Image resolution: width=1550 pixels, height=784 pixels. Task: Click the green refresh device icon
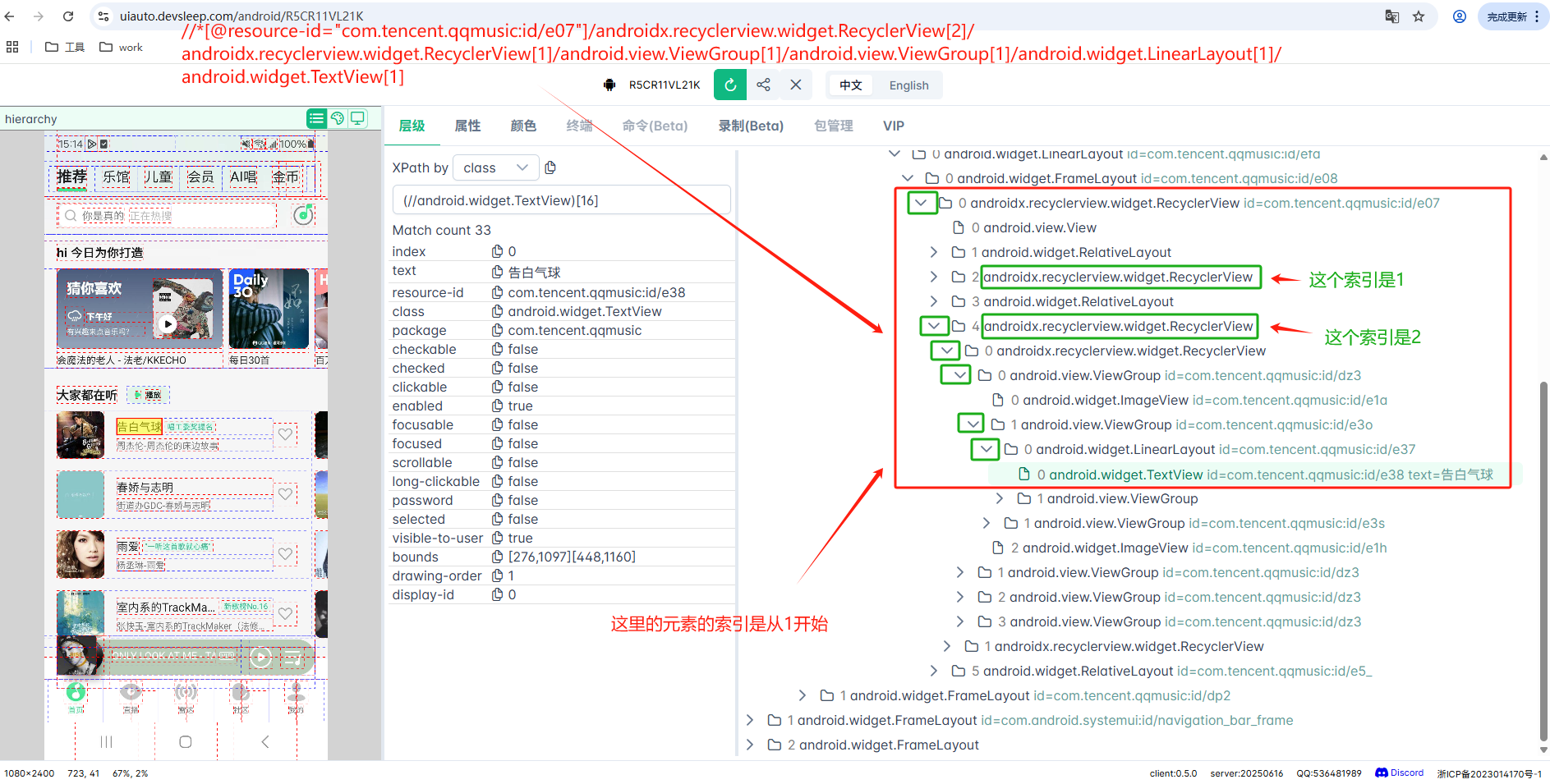(x=729, y=85)
